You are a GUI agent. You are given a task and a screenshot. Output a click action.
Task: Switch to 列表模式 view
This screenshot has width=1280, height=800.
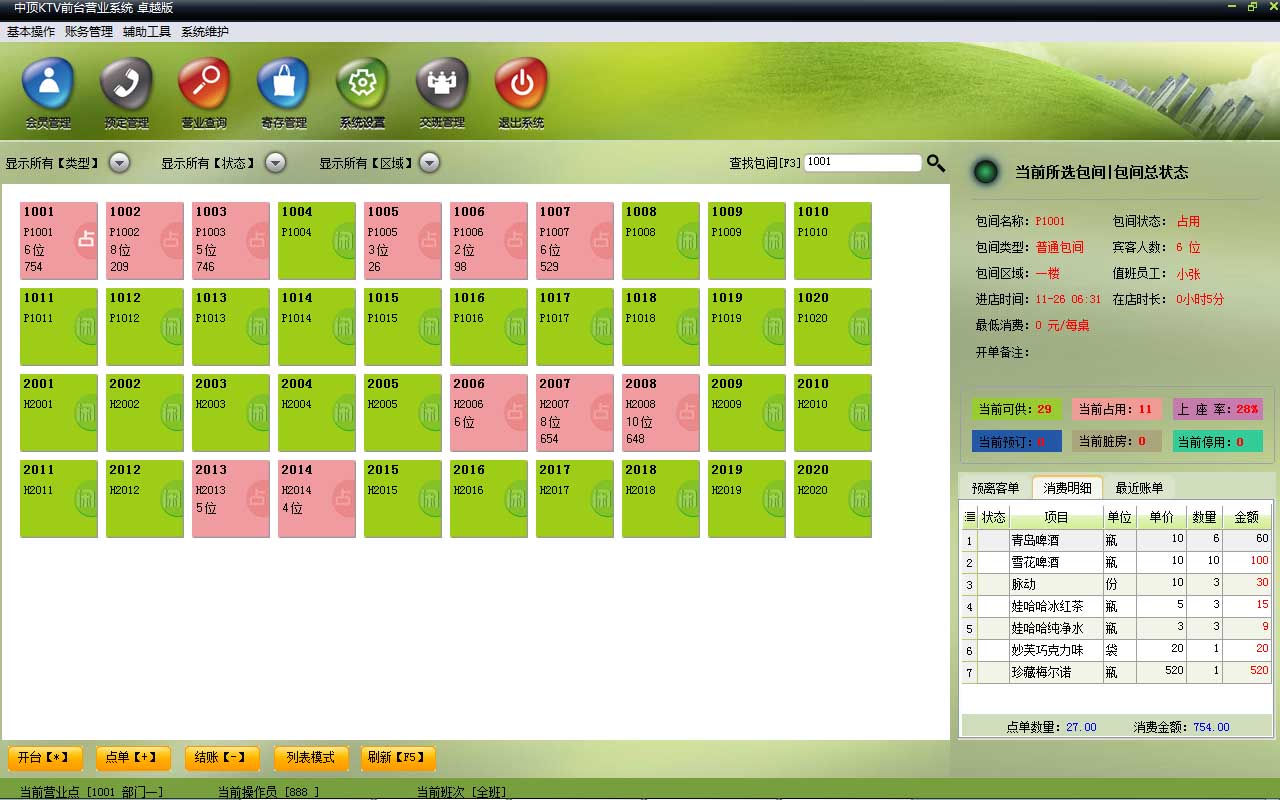311,758
